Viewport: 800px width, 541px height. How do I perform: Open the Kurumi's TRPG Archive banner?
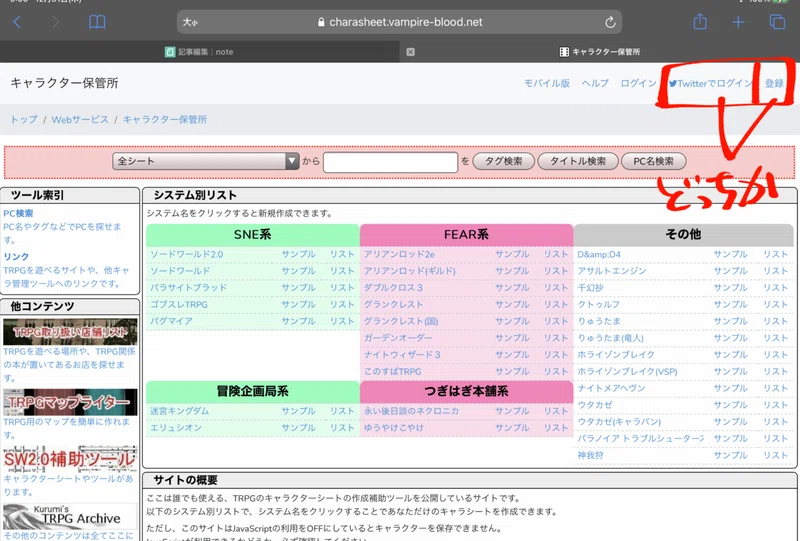tap(70, 516)
